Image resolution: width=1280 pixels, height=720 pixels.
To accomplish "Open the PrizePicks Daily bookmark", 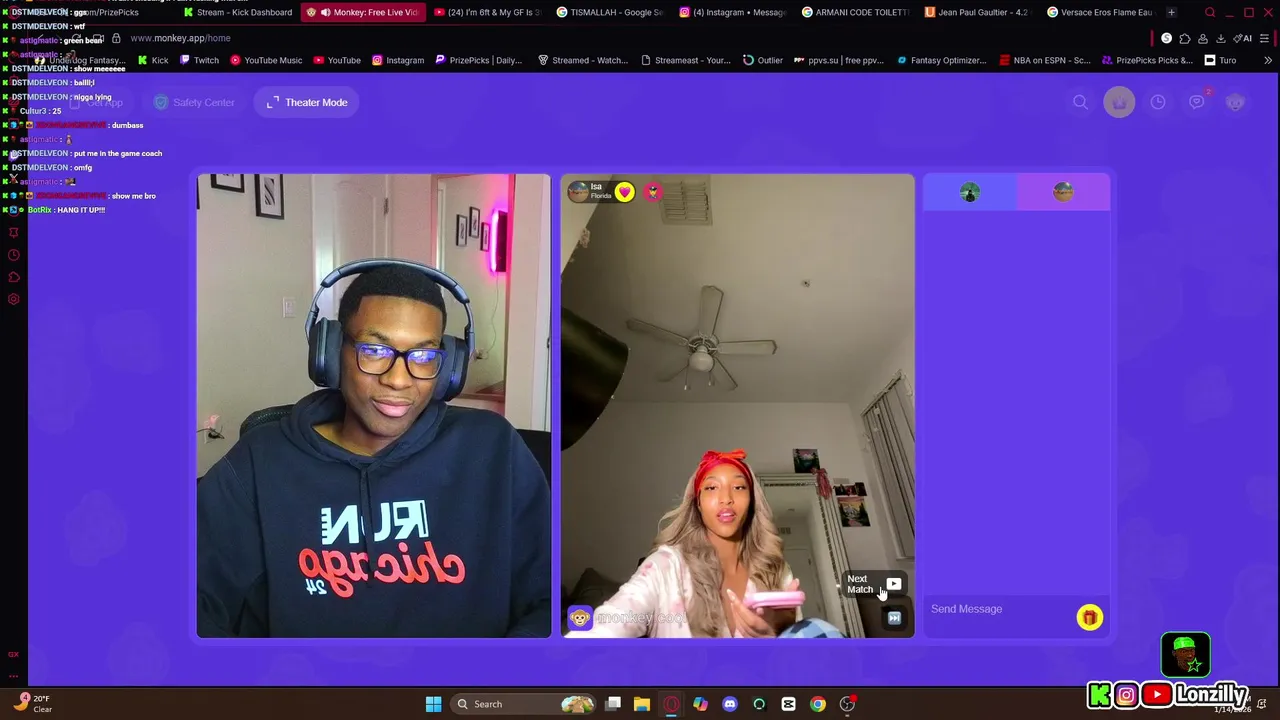I will pyautogui.click(x=478, y=60).
